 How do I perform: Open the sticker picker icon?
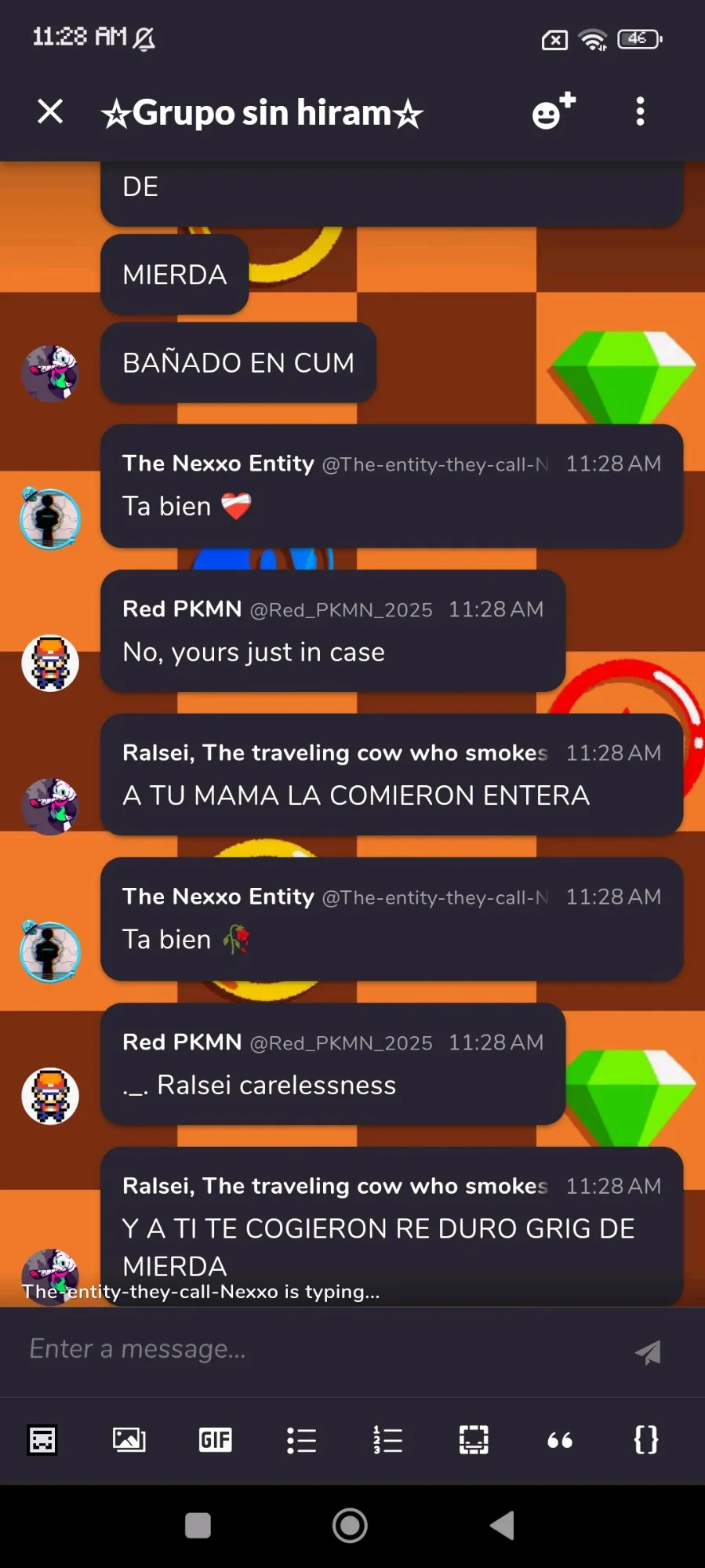[x=42, y=1439]
